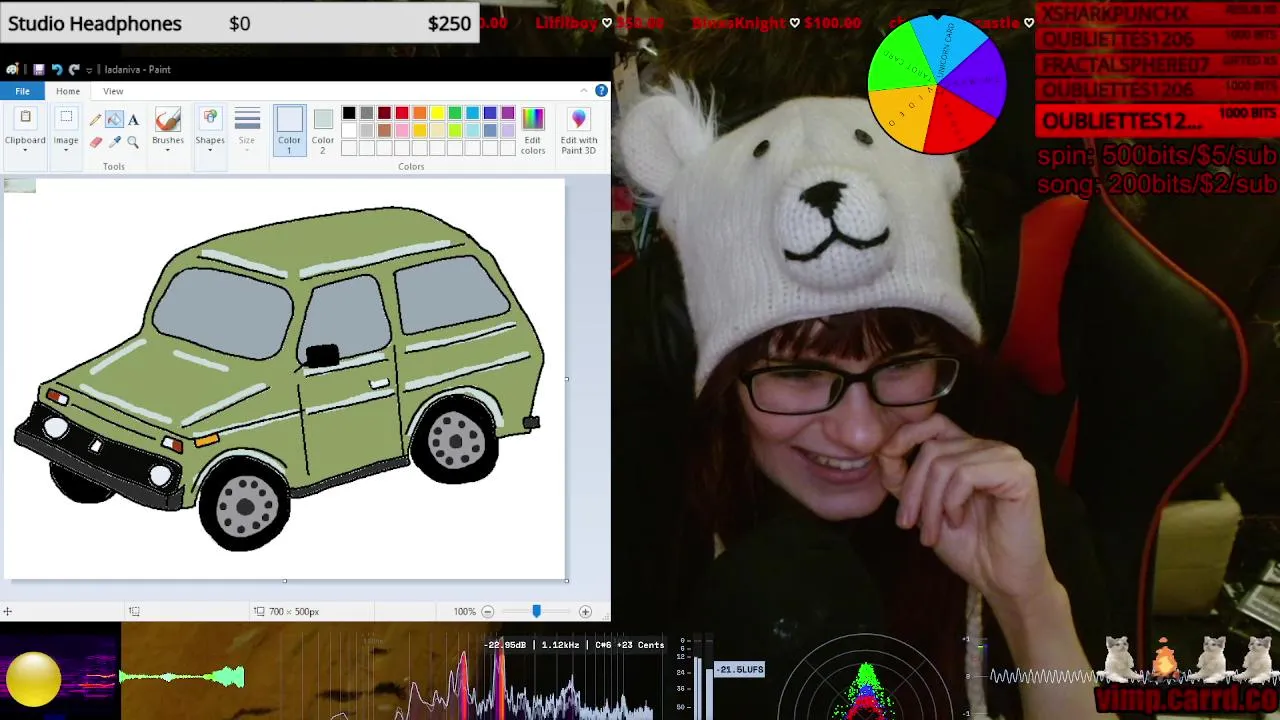1280x720 pixels.
Task: Pick the turquoise color swatch
Action: tap(473, 113)
